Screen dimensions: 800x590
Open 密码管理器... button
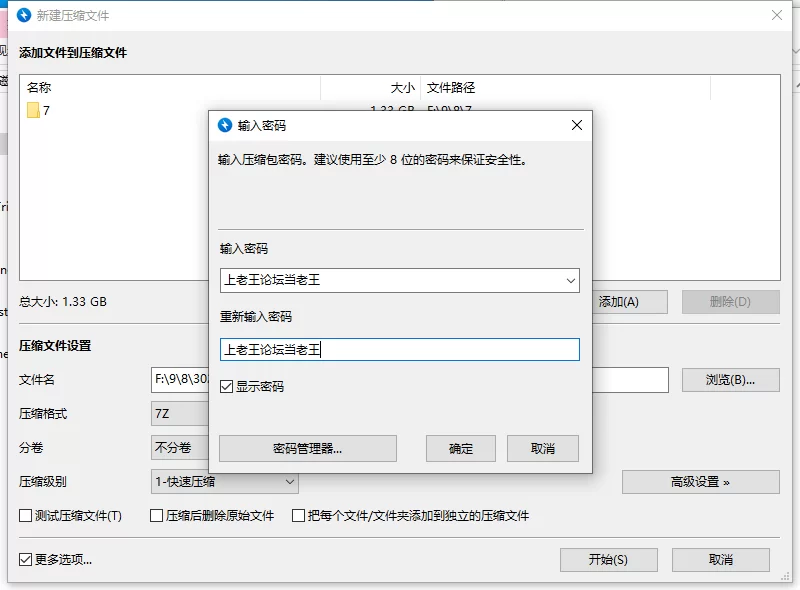click(x=308, y=448)
